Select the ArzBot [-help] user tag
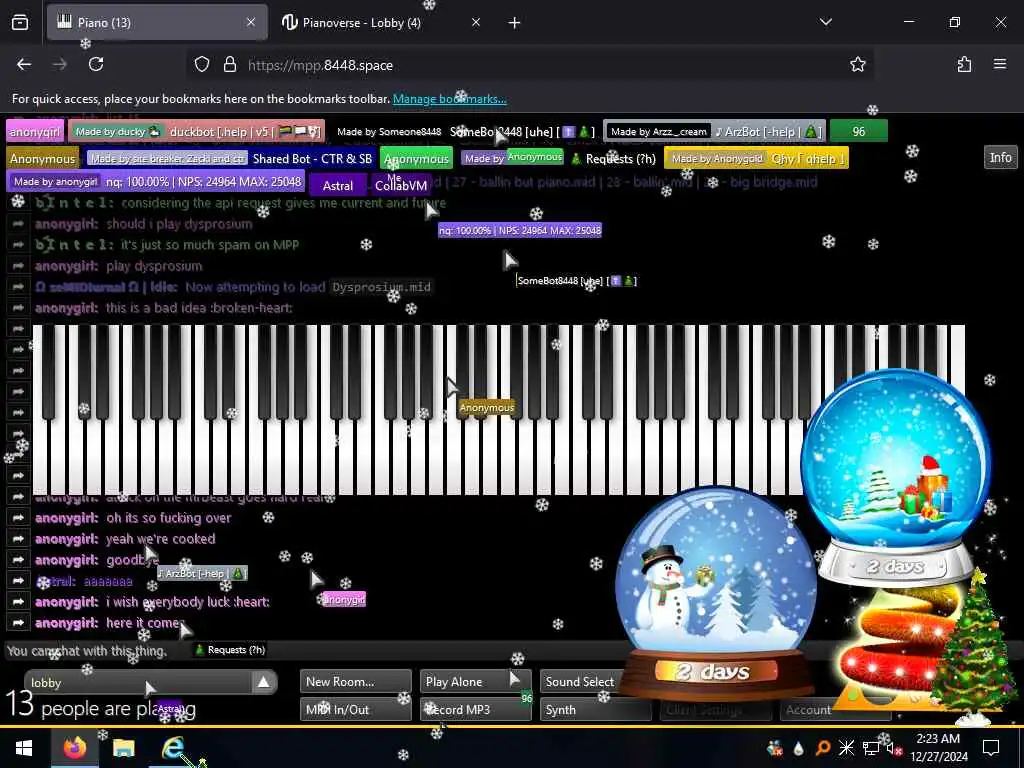The width and height of the screenshot is (1024, 768). coord(714,131)
